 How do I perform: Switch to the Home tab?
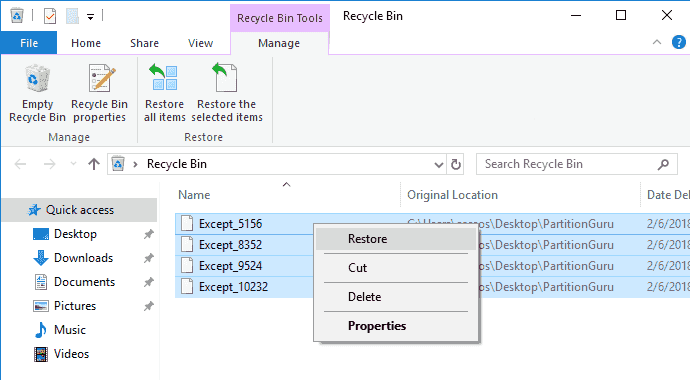tap(86, 43)
